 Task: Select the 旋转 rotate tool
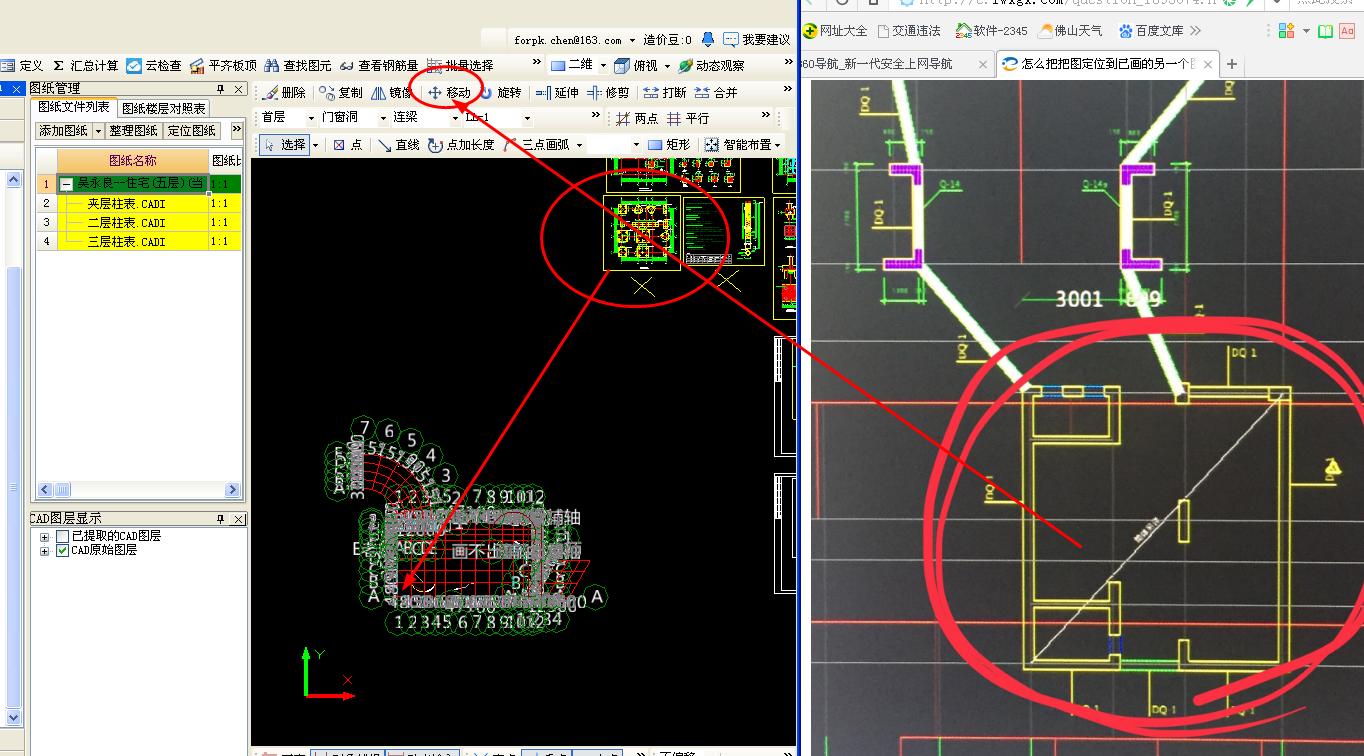coord(500,92)
